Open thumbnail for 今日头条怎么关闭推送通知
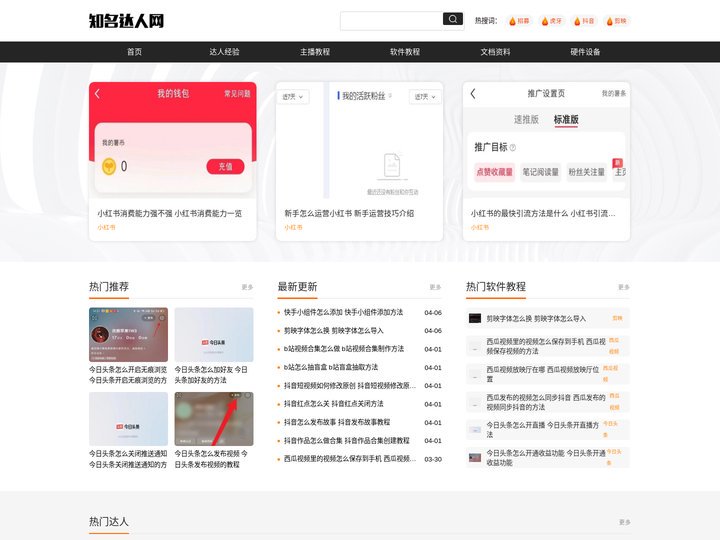The image size is (720, 540). tap(128, 419)
